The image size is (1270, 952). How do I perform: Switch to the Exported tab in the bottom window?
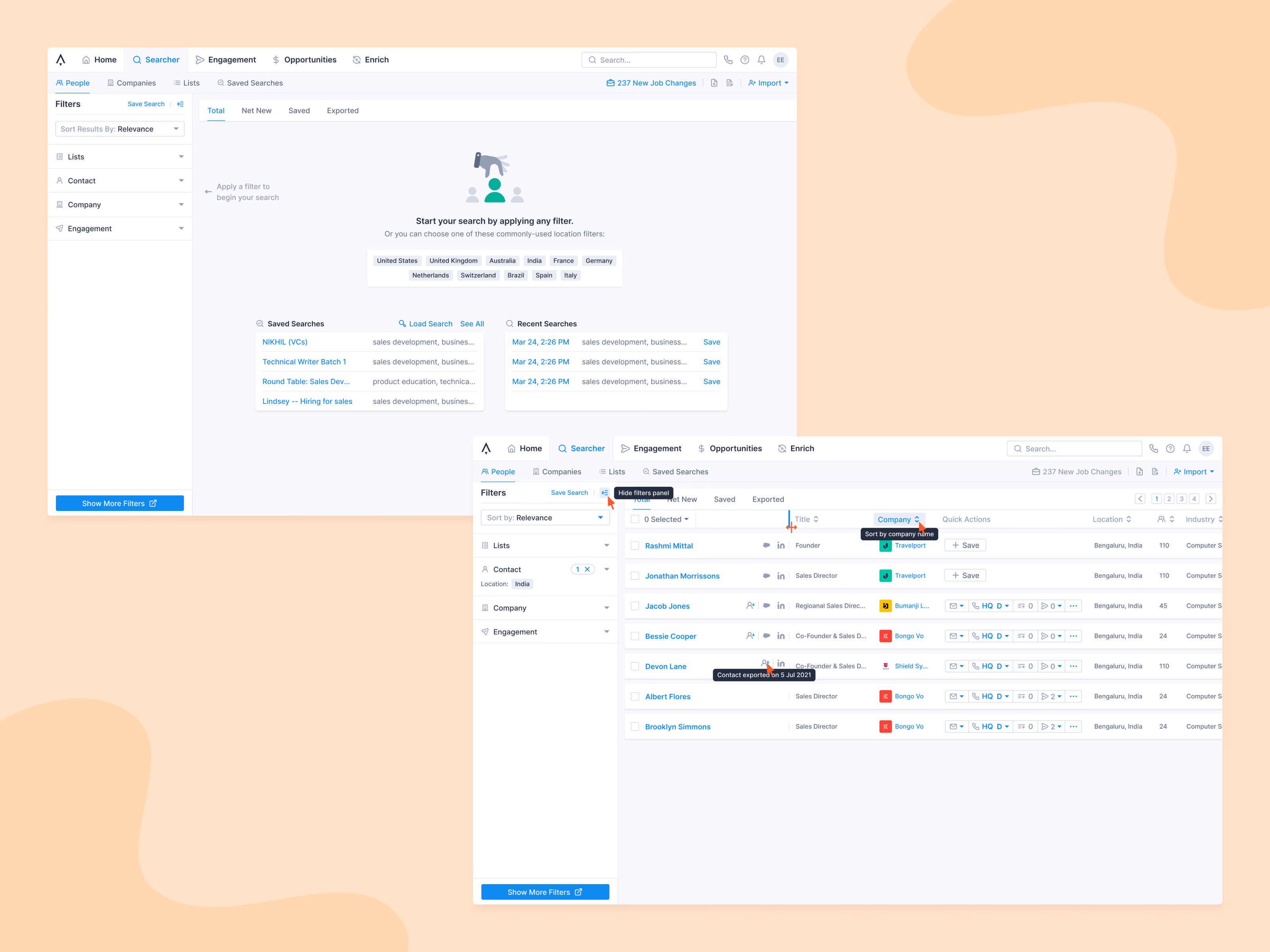768,499
